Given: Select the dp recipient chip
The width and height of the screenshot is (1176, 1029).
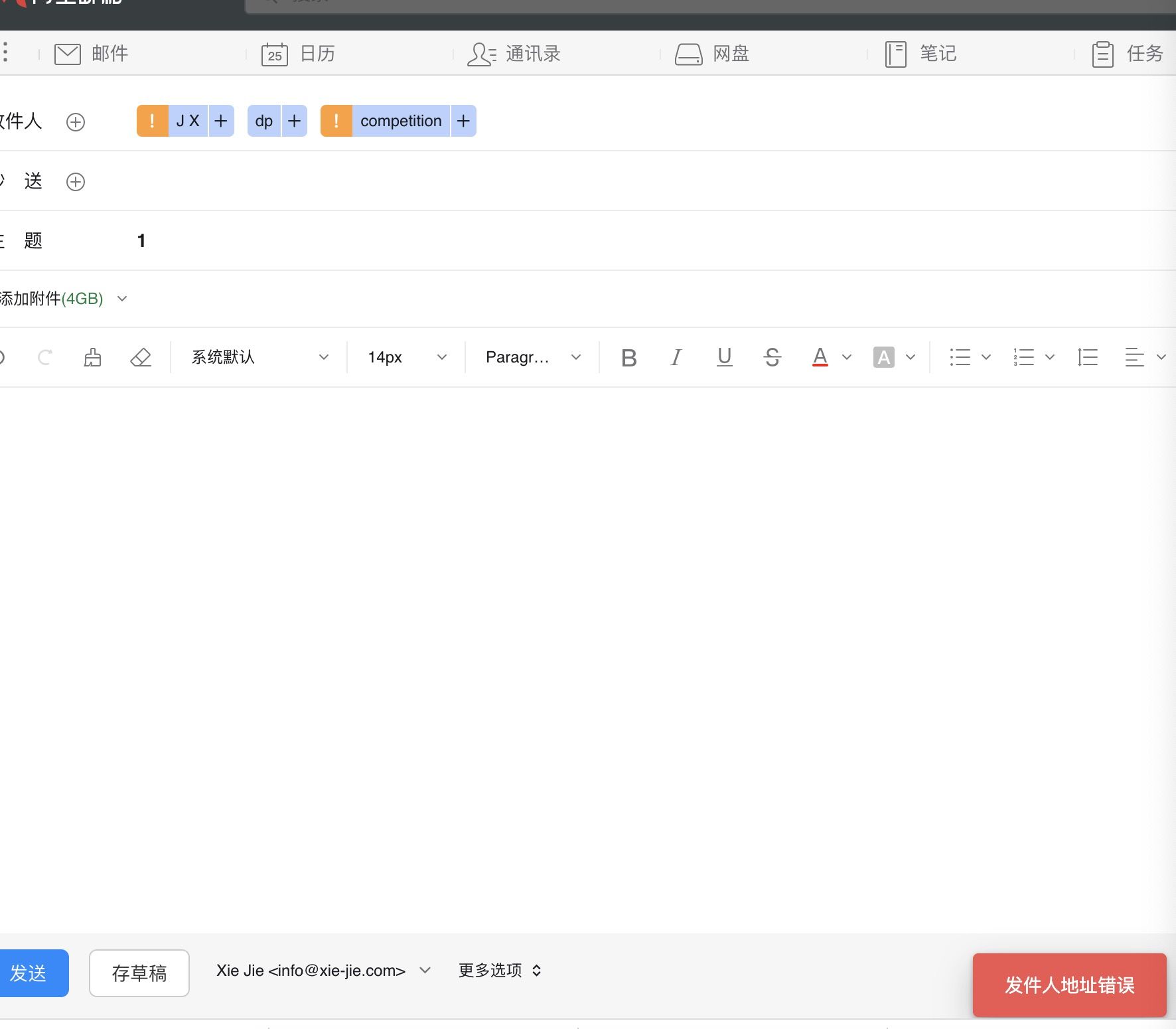Looking at the screenshot, I should tap(264, 121).
